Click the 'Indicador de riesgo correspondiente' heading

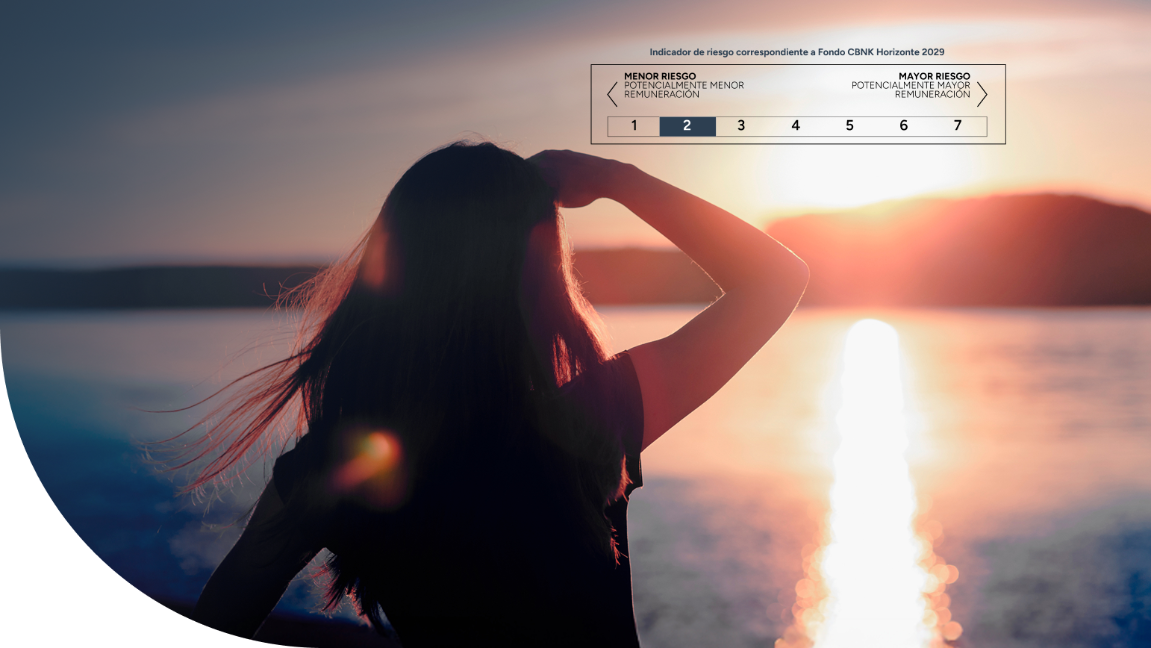[796, 52]
